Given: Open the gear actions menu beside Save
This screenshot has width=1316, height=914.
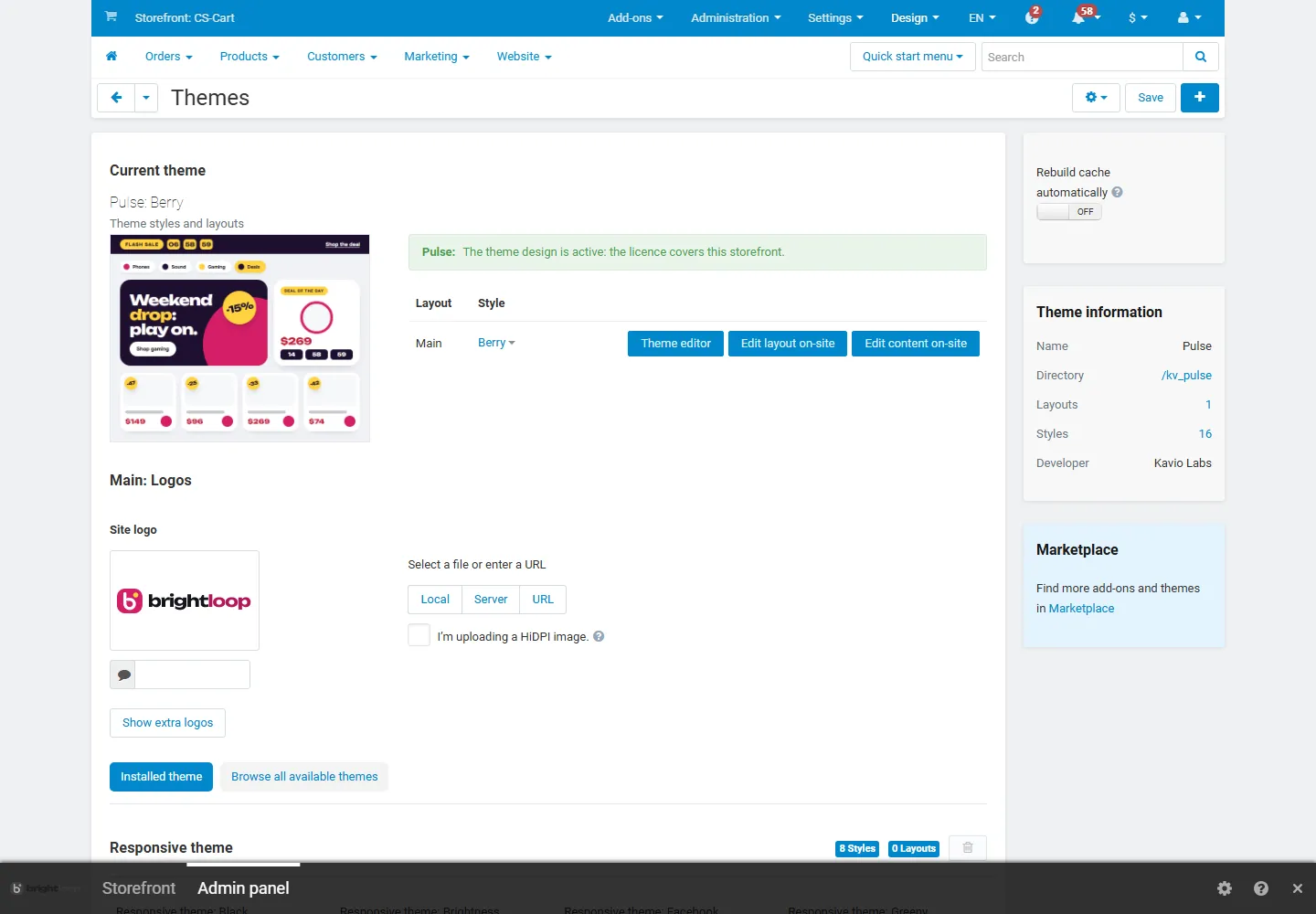Looking at the screenshot, I should click(1096, 98).
